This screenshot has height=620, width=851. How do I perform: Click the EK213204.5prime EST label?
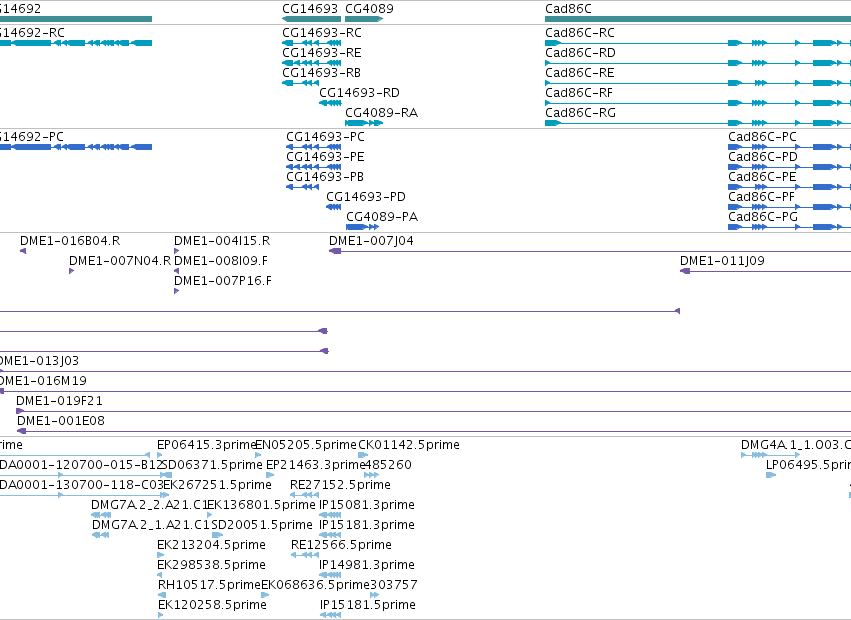point(211,545)
